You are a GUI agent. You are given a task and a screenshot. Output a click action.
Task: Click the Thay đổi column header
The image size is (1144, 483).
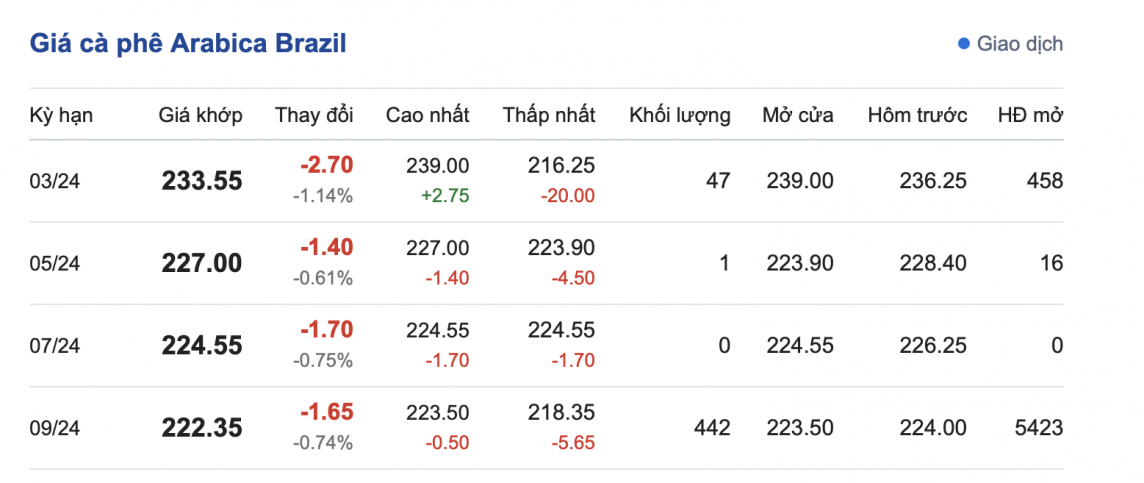pos(314,115)
